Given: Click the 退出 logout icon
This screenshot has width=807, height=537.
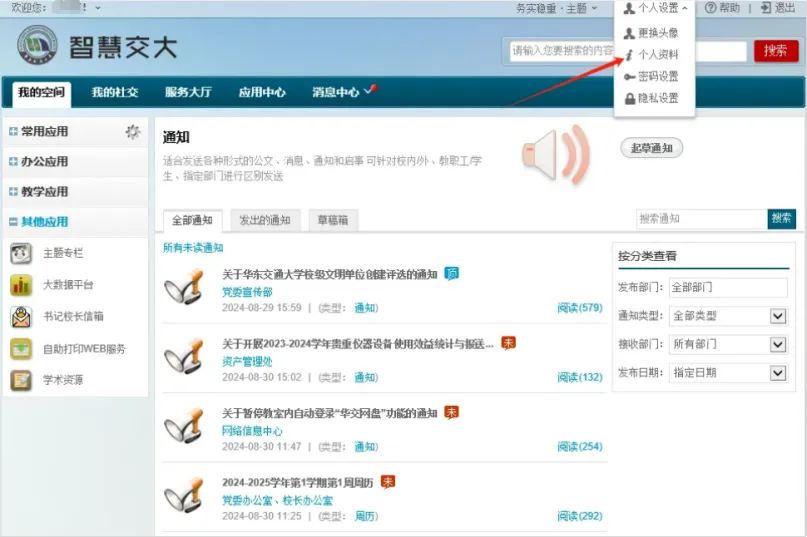Looking at the screenshot, I should click(x=766, y=8).
